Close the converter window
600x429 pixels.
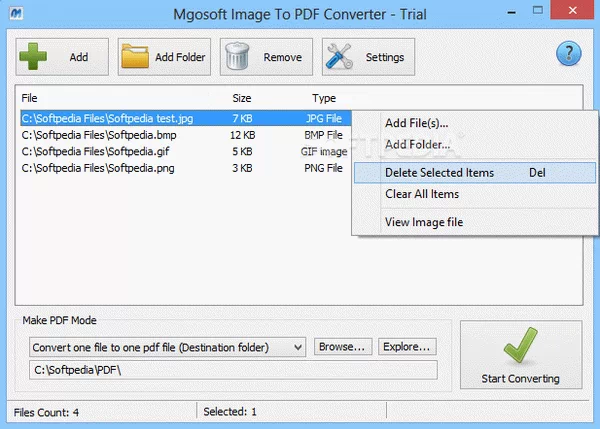(x=572, y=10)
